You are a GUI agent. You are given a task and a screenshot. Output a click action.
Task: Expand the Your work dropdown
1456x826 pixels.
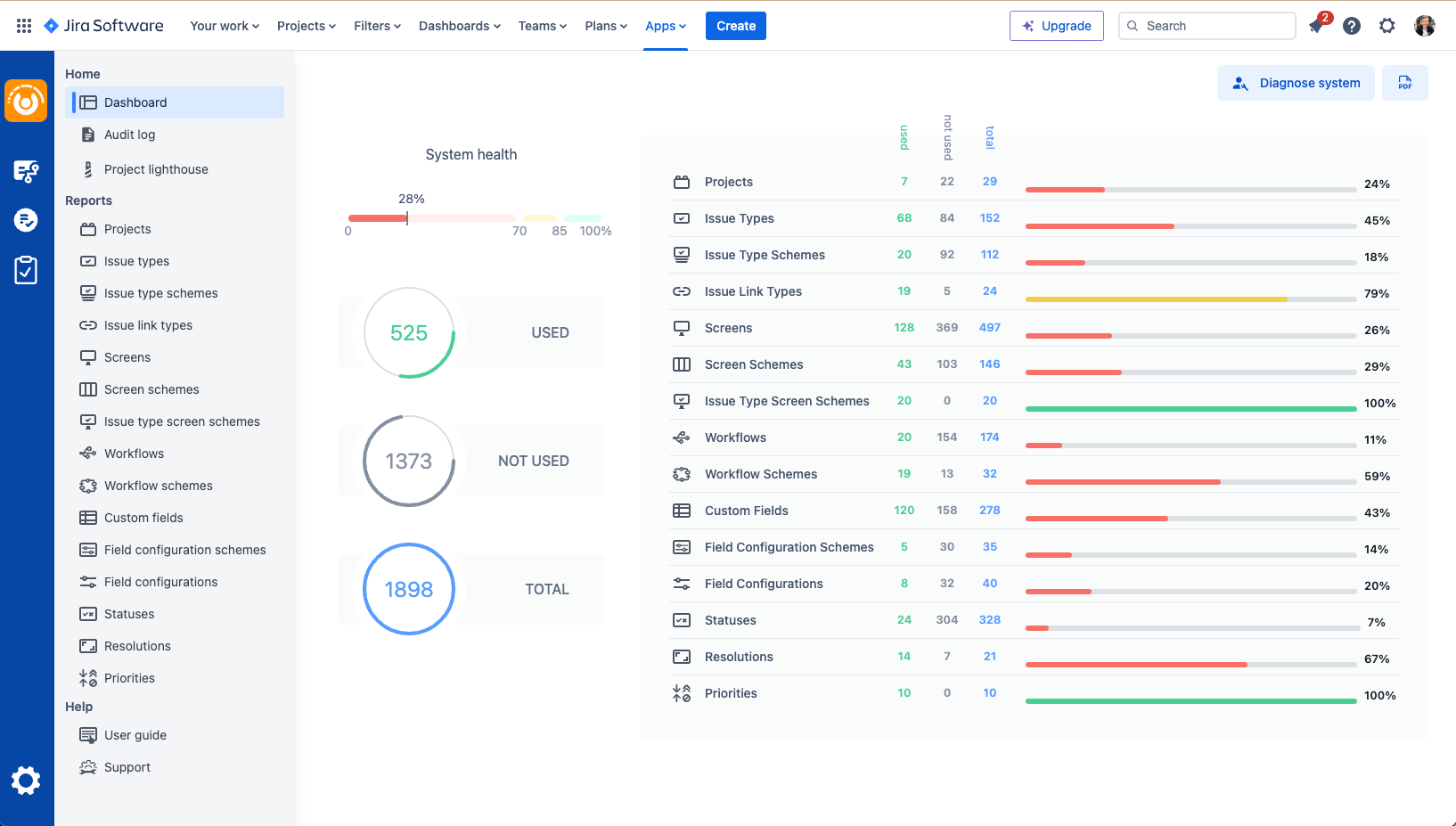click(225, 26)
